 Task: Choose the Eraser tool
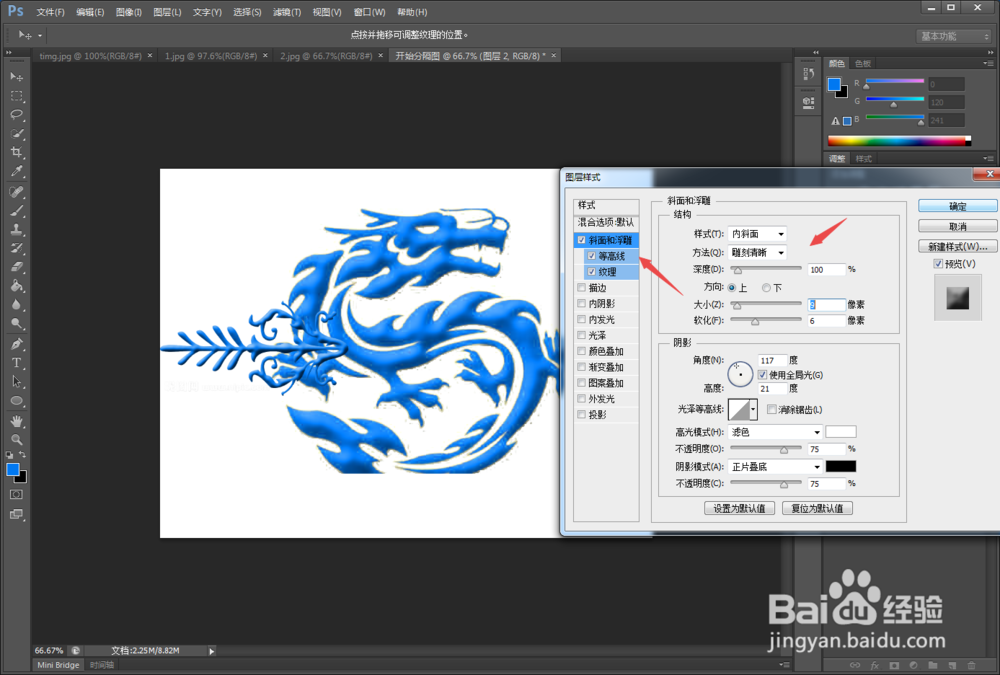click(x=16, y=266)
